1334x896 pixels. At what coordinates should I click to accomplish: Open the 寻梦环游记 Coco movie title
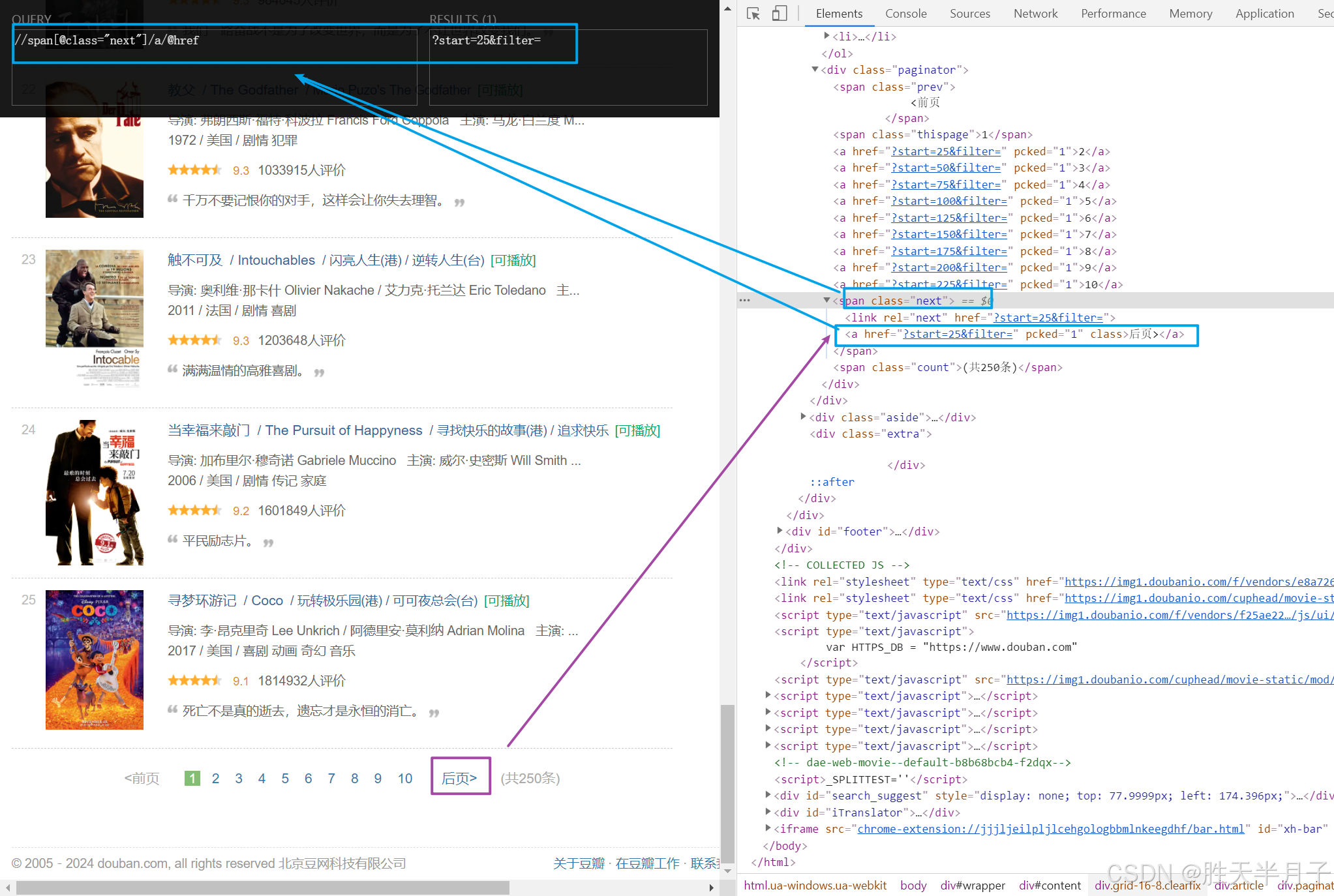[x=324, y=601]
